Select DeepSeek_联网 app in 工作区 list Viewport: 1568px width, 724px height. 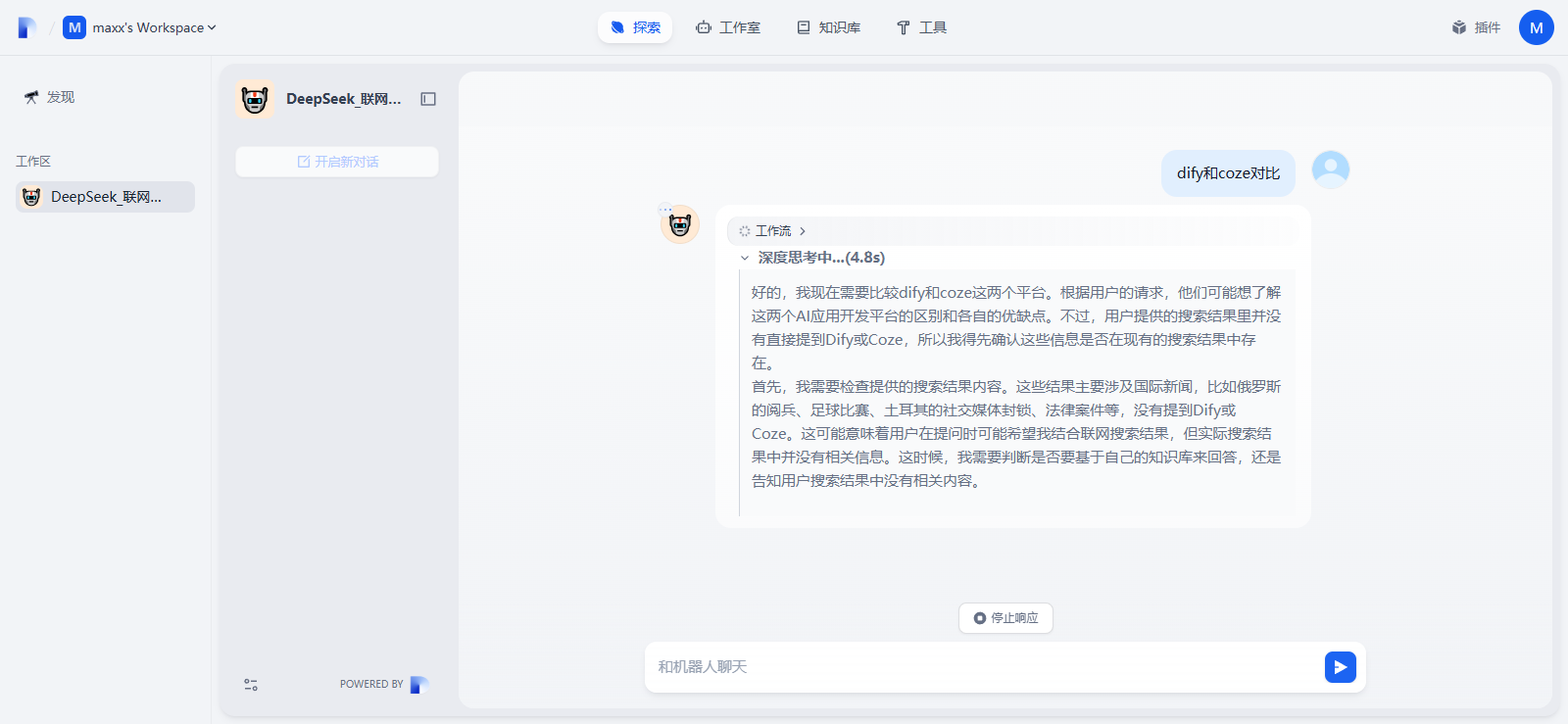pos(105,197)
